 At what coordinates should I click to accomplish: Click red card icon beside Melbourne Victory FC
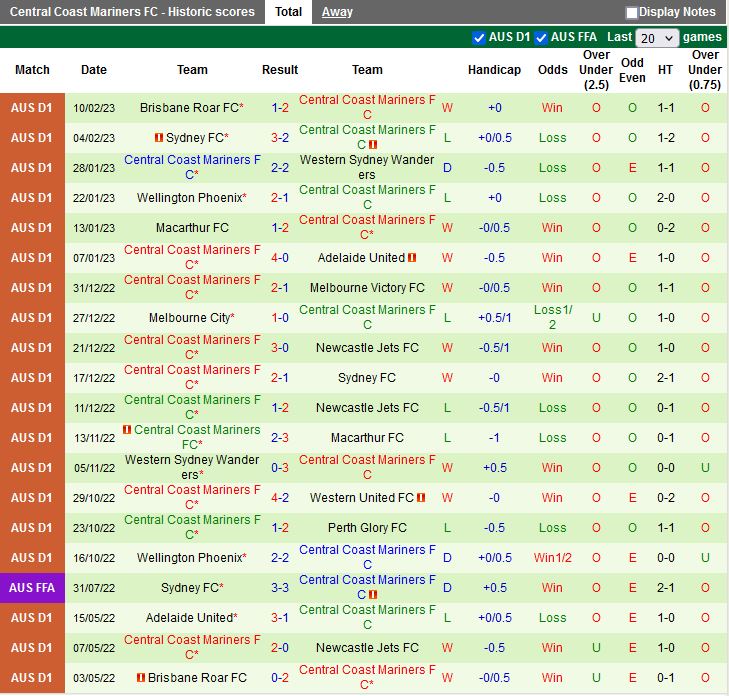[x=432, y=288]
